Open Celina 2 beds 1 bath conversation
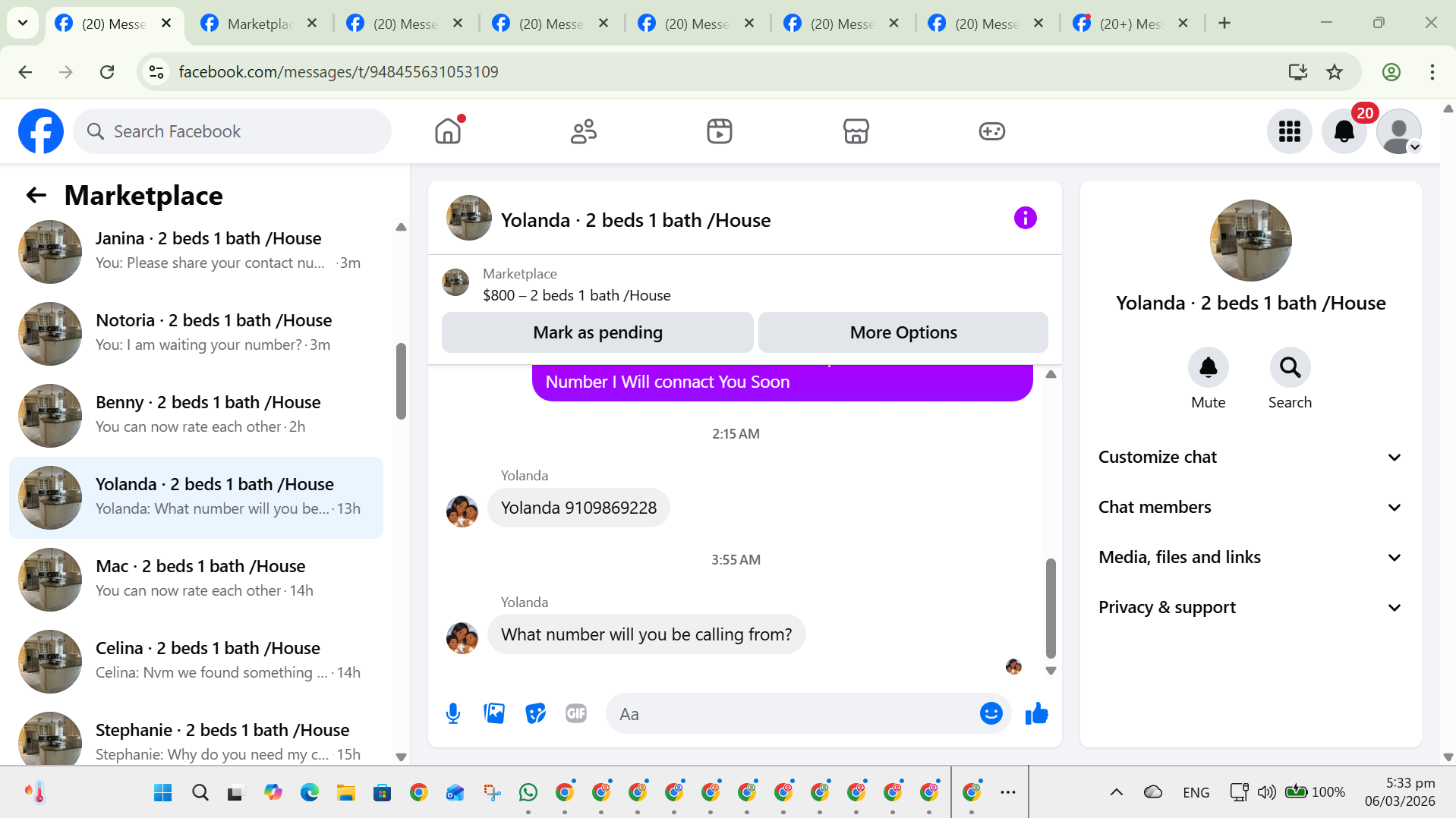 click(197, 662)
